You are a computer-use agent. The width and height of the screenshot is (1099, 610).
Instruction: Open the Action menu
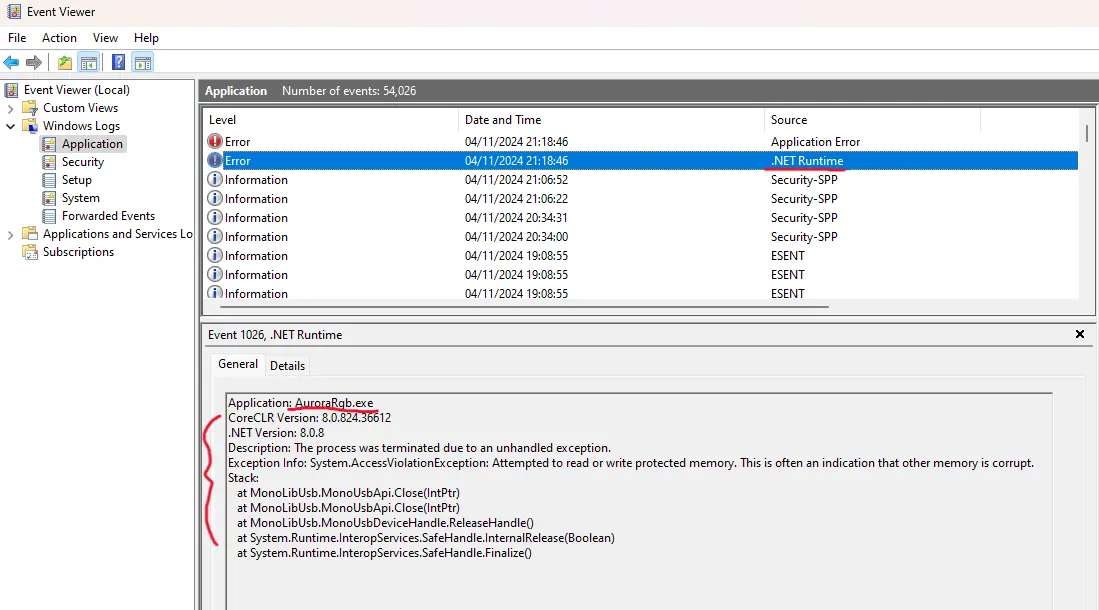[x=59, y=38]
